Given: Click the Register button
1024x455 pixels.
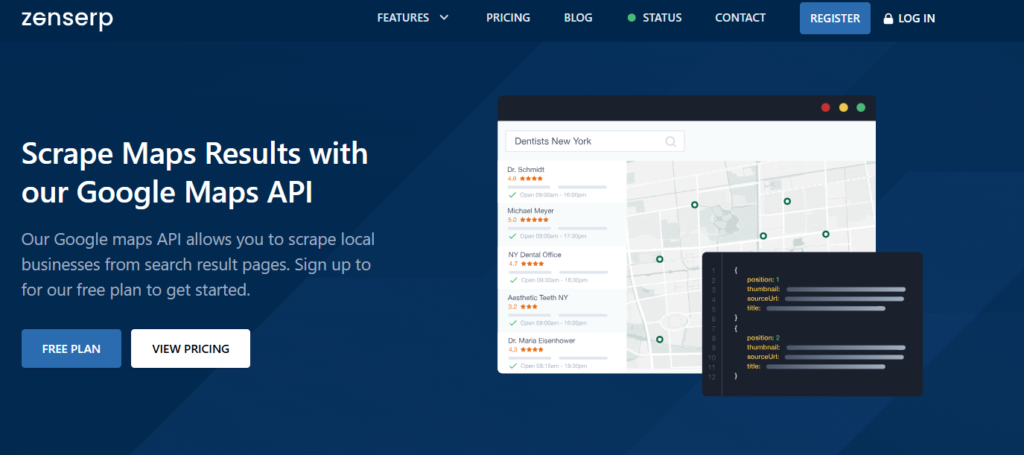Looking at the screenshot, I should (834, 18).
